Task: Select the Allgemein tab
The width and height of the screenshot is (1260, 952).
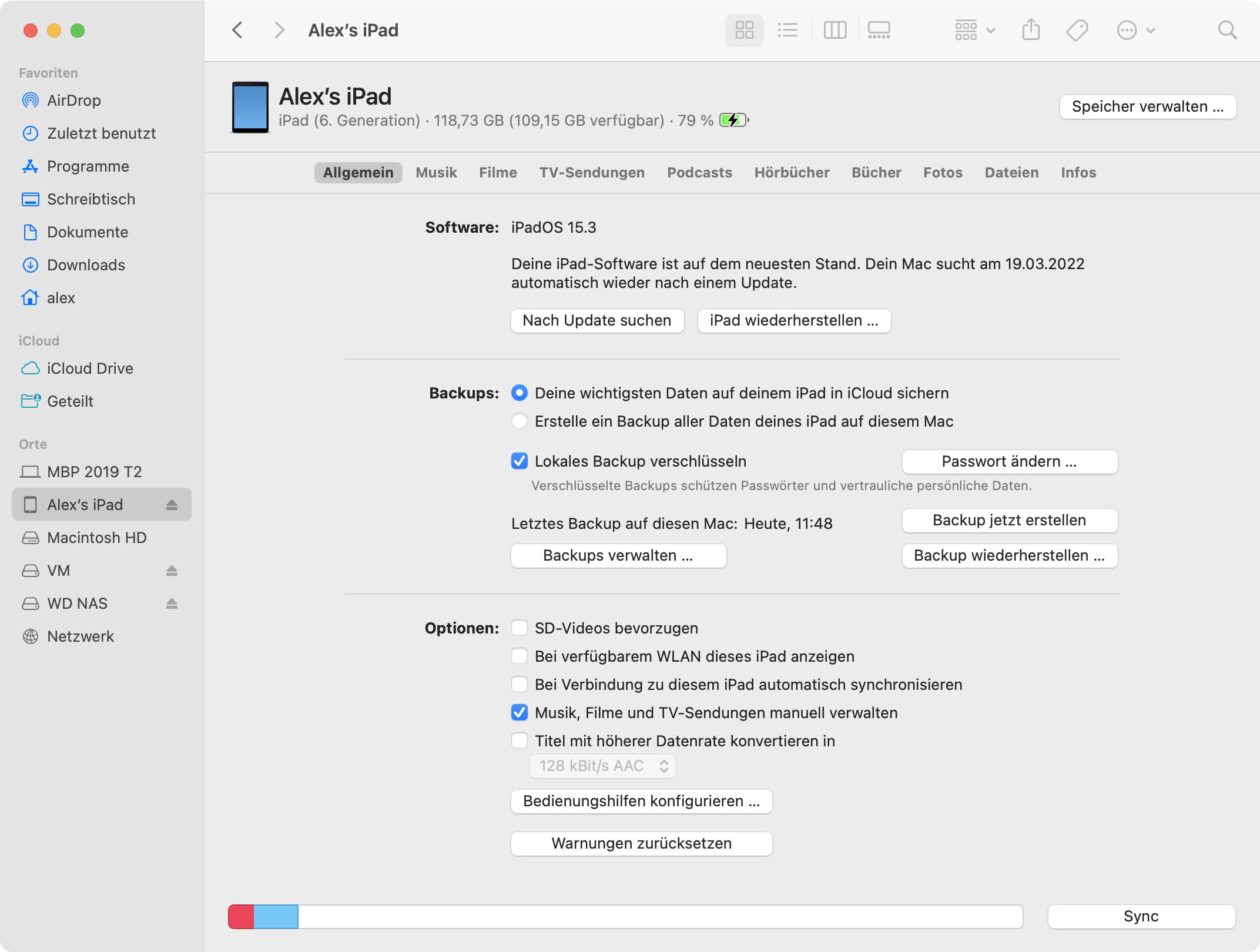Action: point(358,173)
